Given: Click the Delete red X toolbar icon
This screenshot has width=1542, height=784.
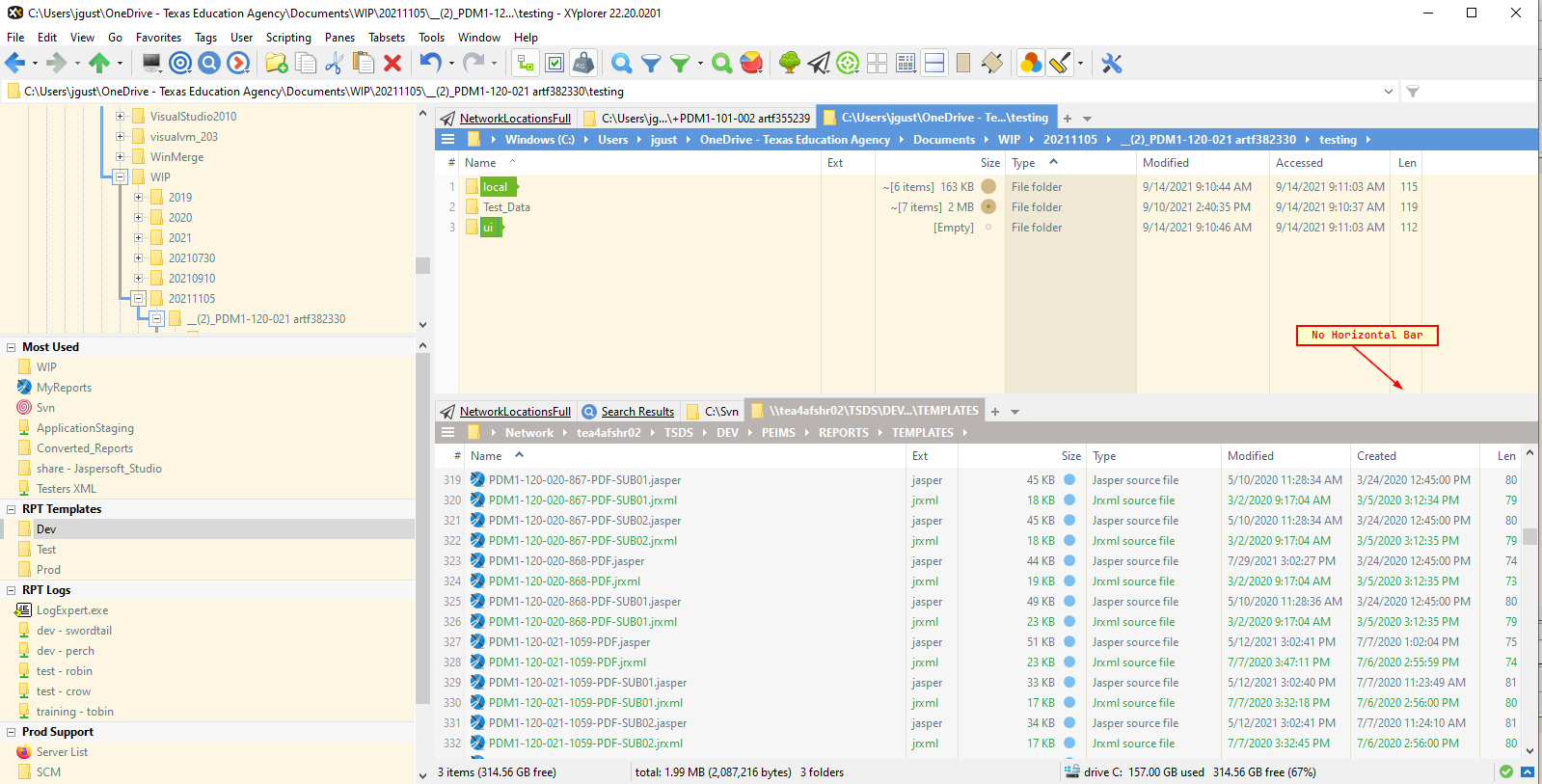Looking at the screenshot, I should pyautogui.click(x=392, y=64).
